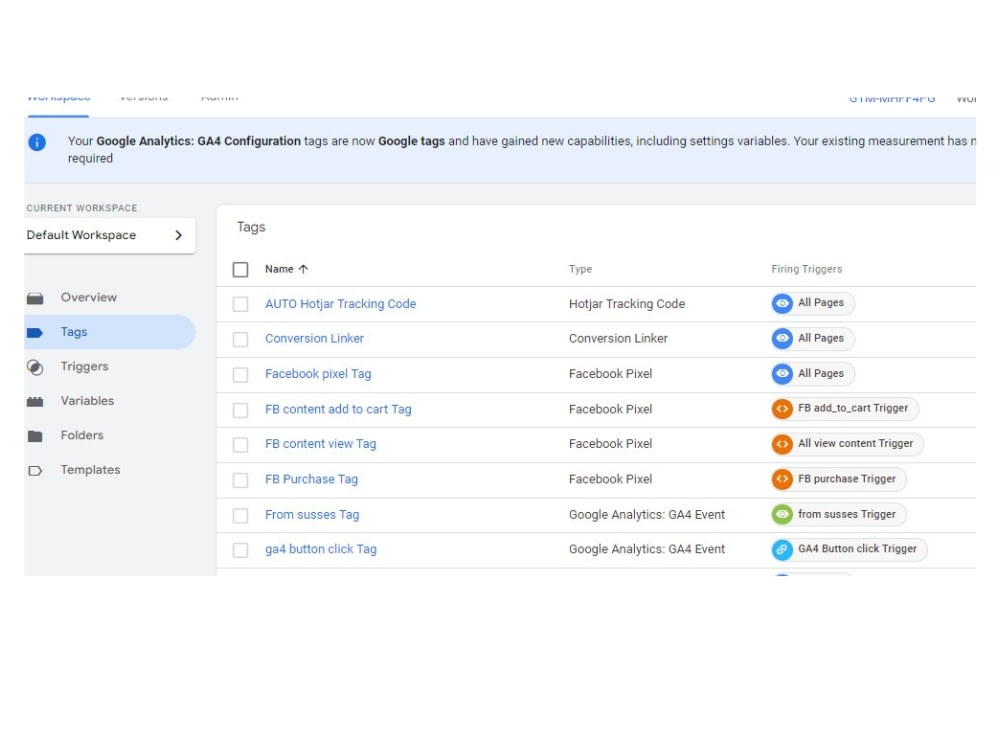Screen dimensions: 1000x750
Task: Check the checkbox for Conversion Linker
Action: pos(240,338)
